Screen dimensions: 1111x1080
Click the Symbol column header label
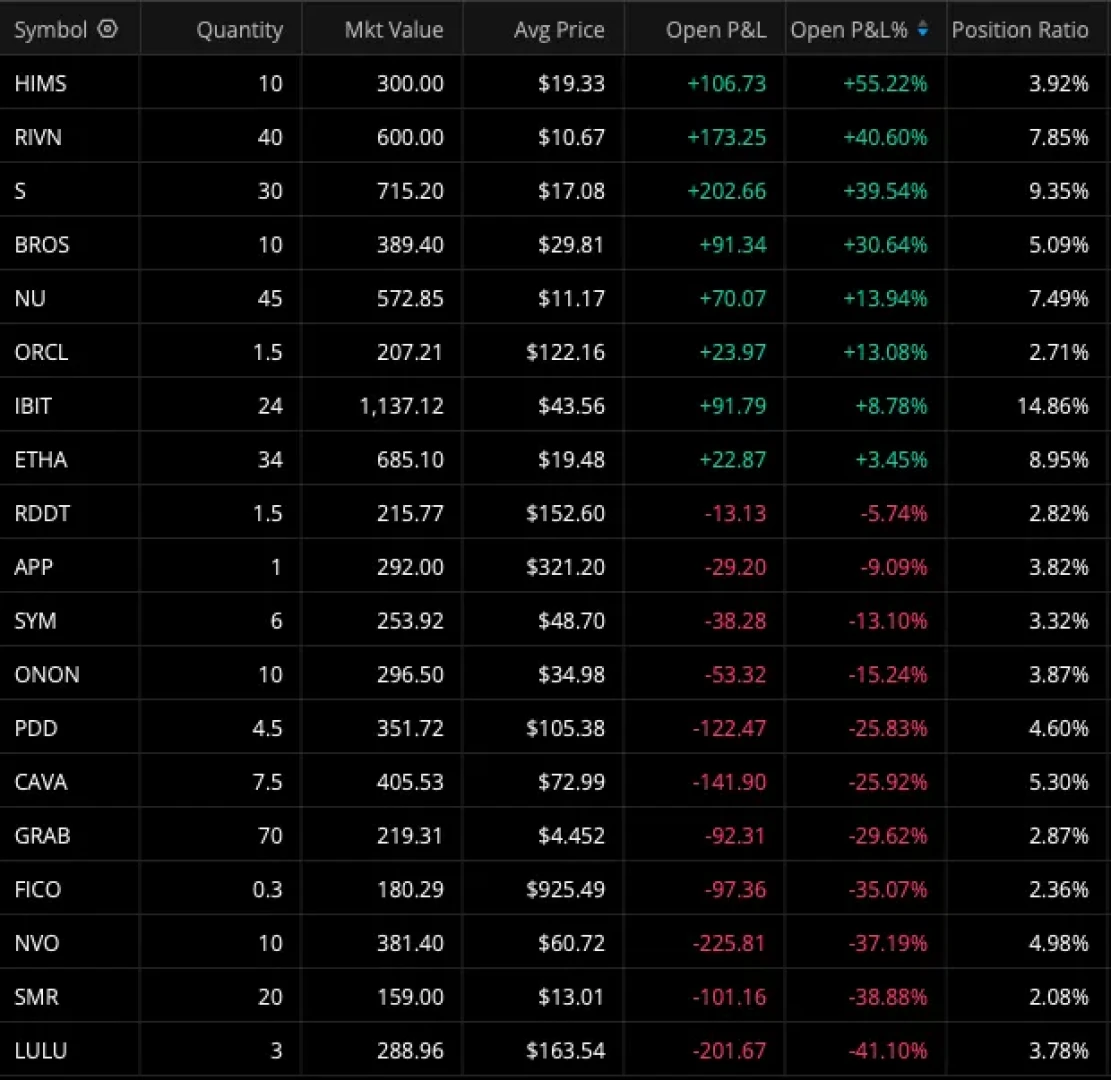point(50,30)
